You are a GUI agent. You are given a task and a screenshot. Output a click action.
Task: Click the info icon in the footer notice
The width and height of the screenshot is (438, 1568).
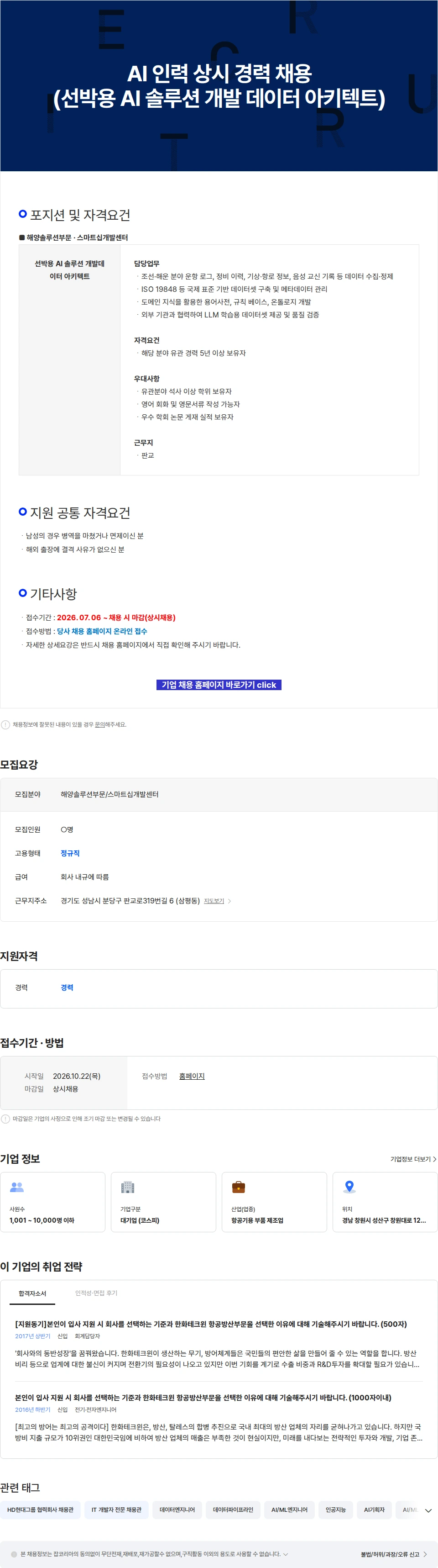tap(14, 1554)
